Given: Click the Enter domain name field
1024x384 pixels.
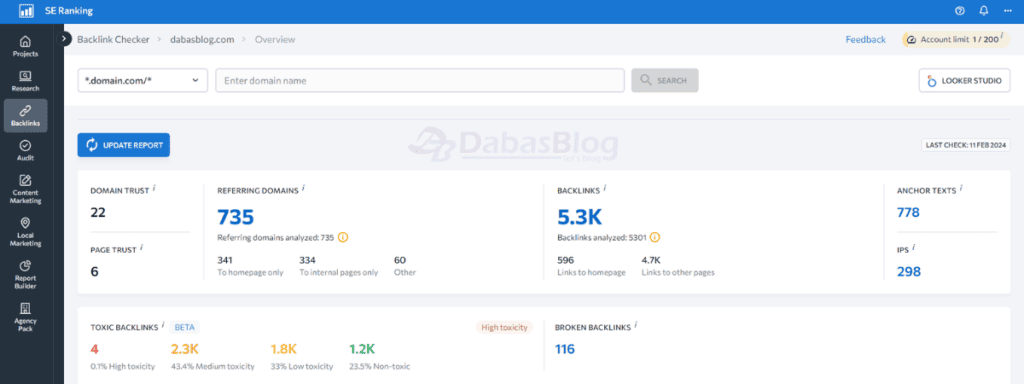Looking at the screenshot, I should [x=420, y=80].
